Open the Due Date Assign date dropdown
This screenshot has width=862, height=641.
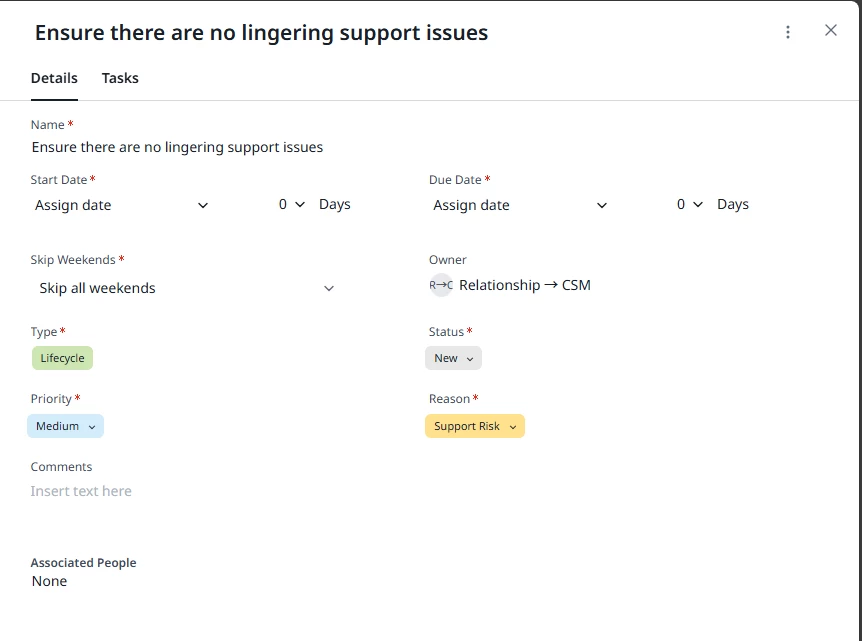(520, 205)
